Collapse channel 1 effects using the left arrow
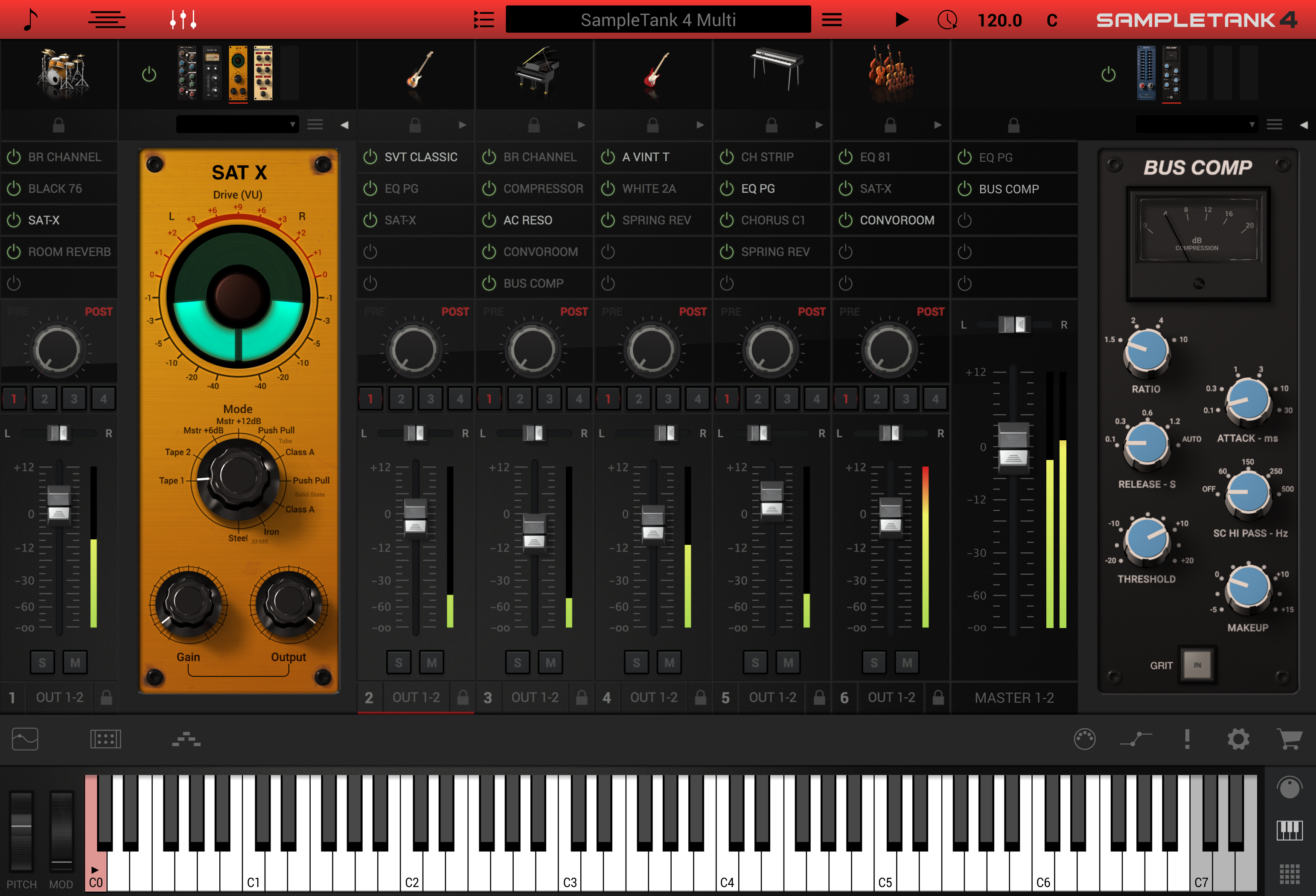The width and height of the screenshot is (1316, 896). [x=344, y=125]
